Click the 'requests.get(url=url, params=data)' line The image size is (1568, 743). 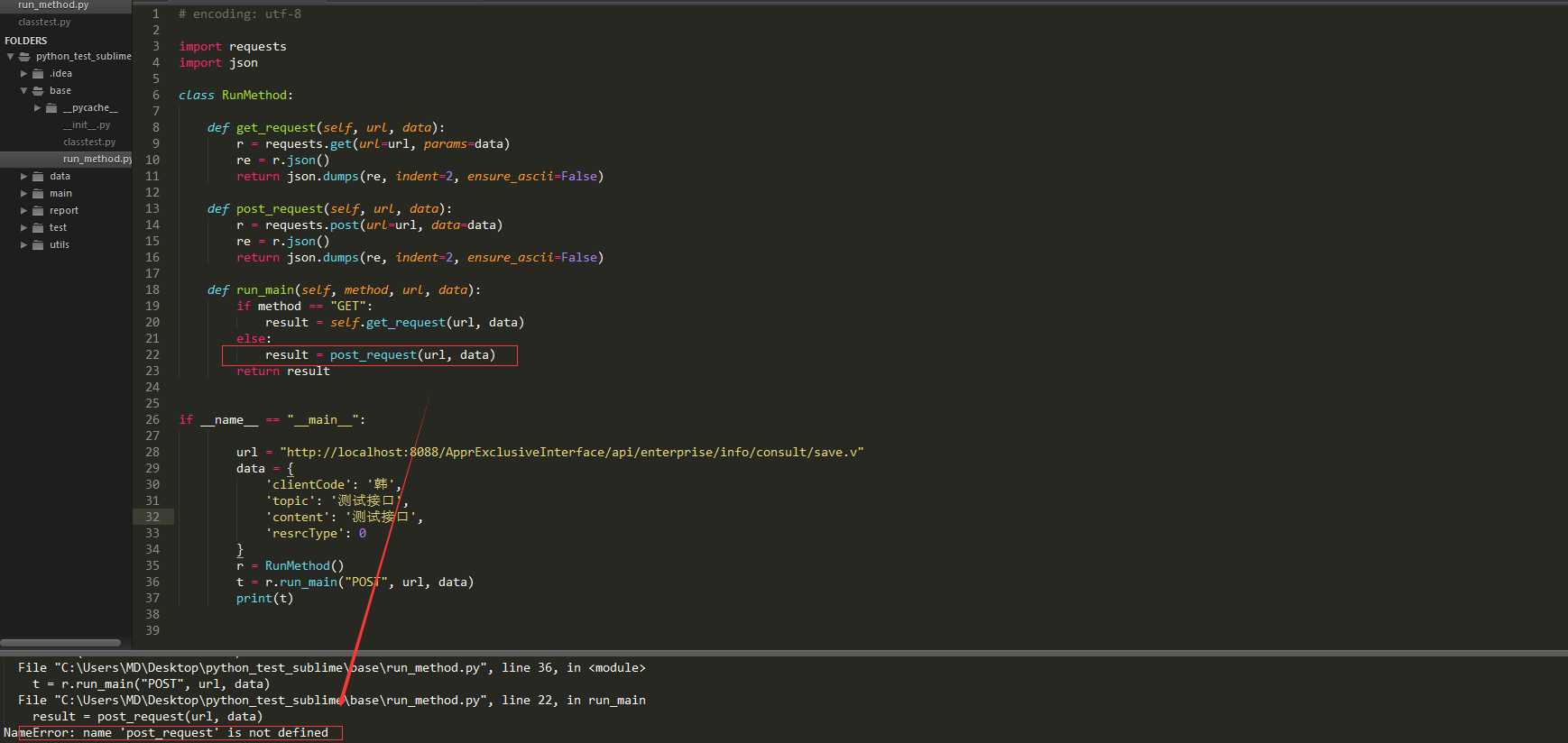click(374, 144)
